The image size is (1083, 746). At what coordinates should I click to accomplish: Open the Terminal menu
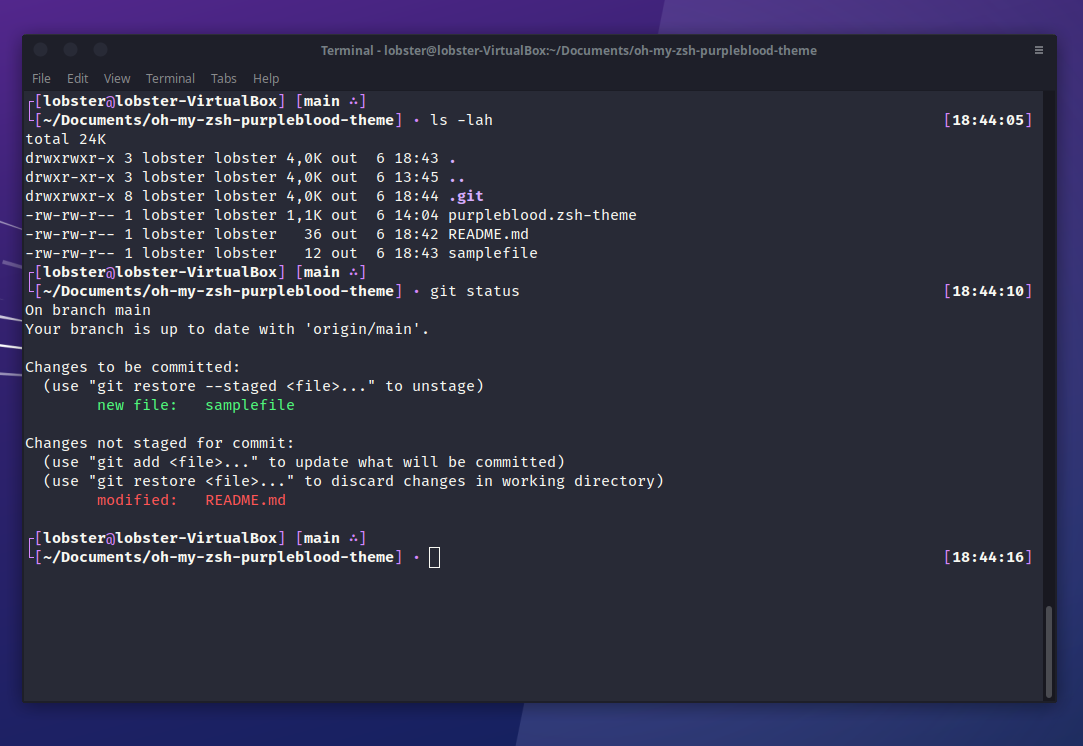(170, 78)
